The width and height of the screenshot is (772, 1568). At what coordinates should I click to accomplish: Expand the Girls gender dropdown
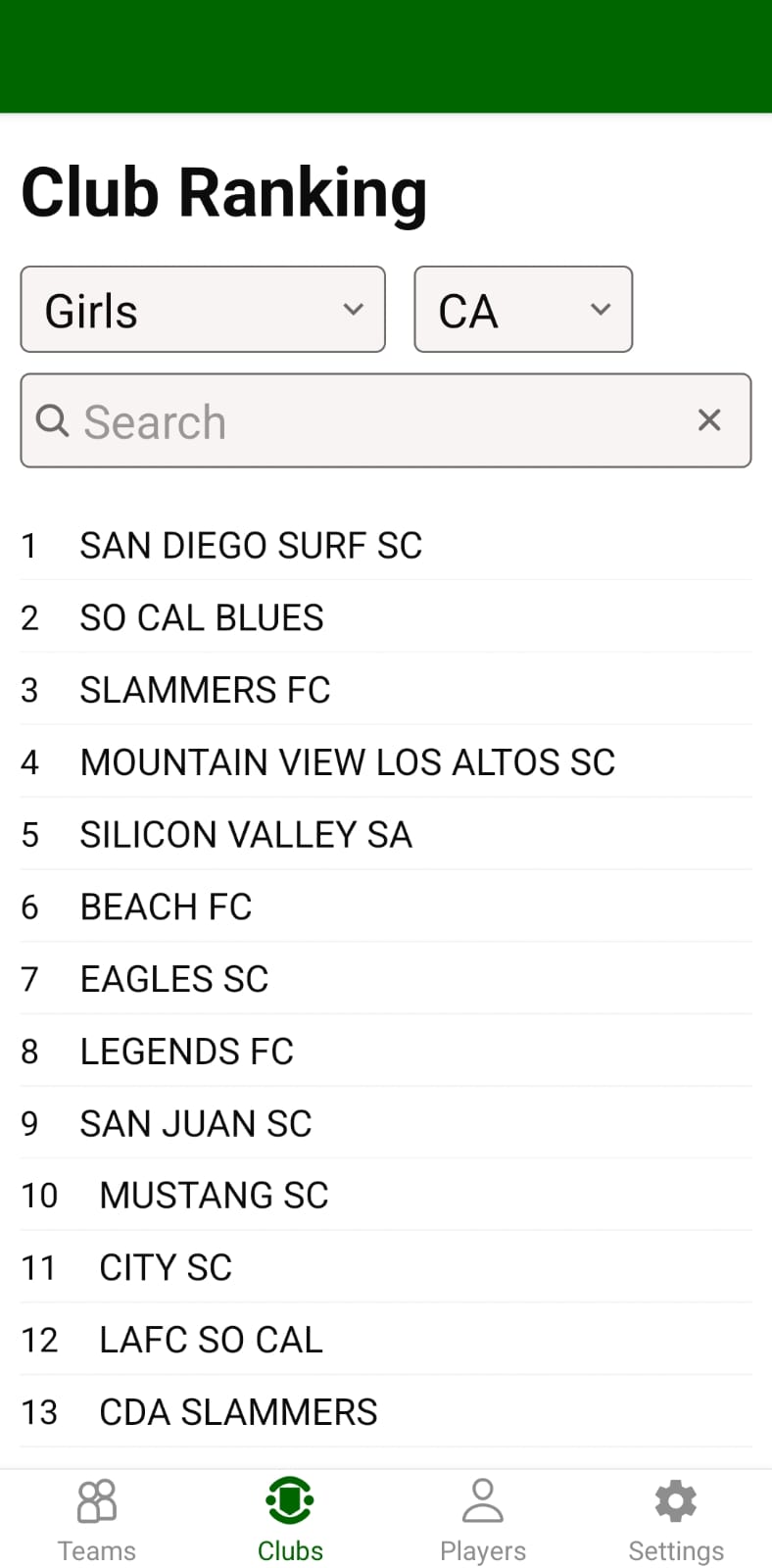(x=203, y=310)
